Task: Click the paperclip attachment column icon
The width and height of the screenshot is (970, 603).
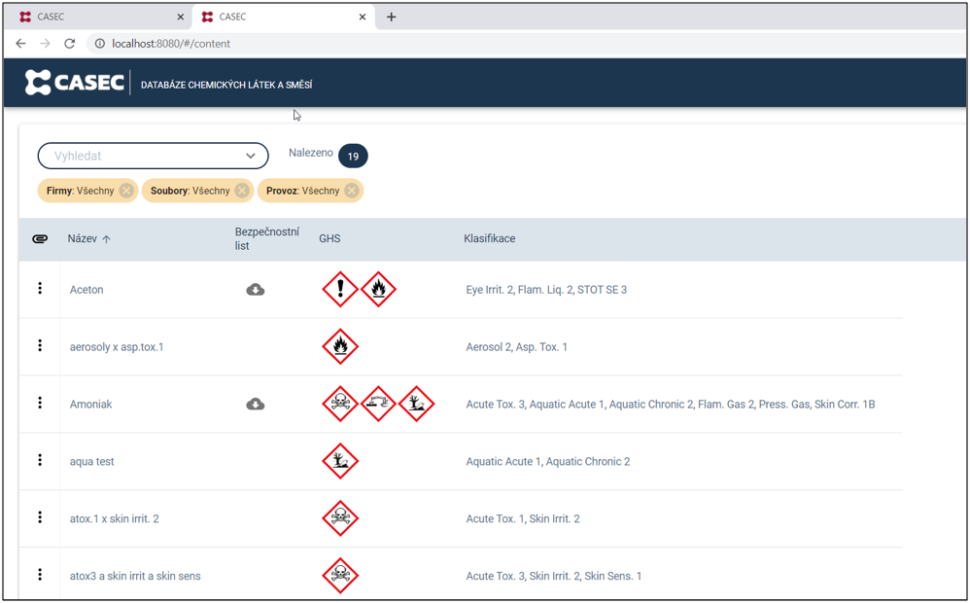Action: coord(40,239)
